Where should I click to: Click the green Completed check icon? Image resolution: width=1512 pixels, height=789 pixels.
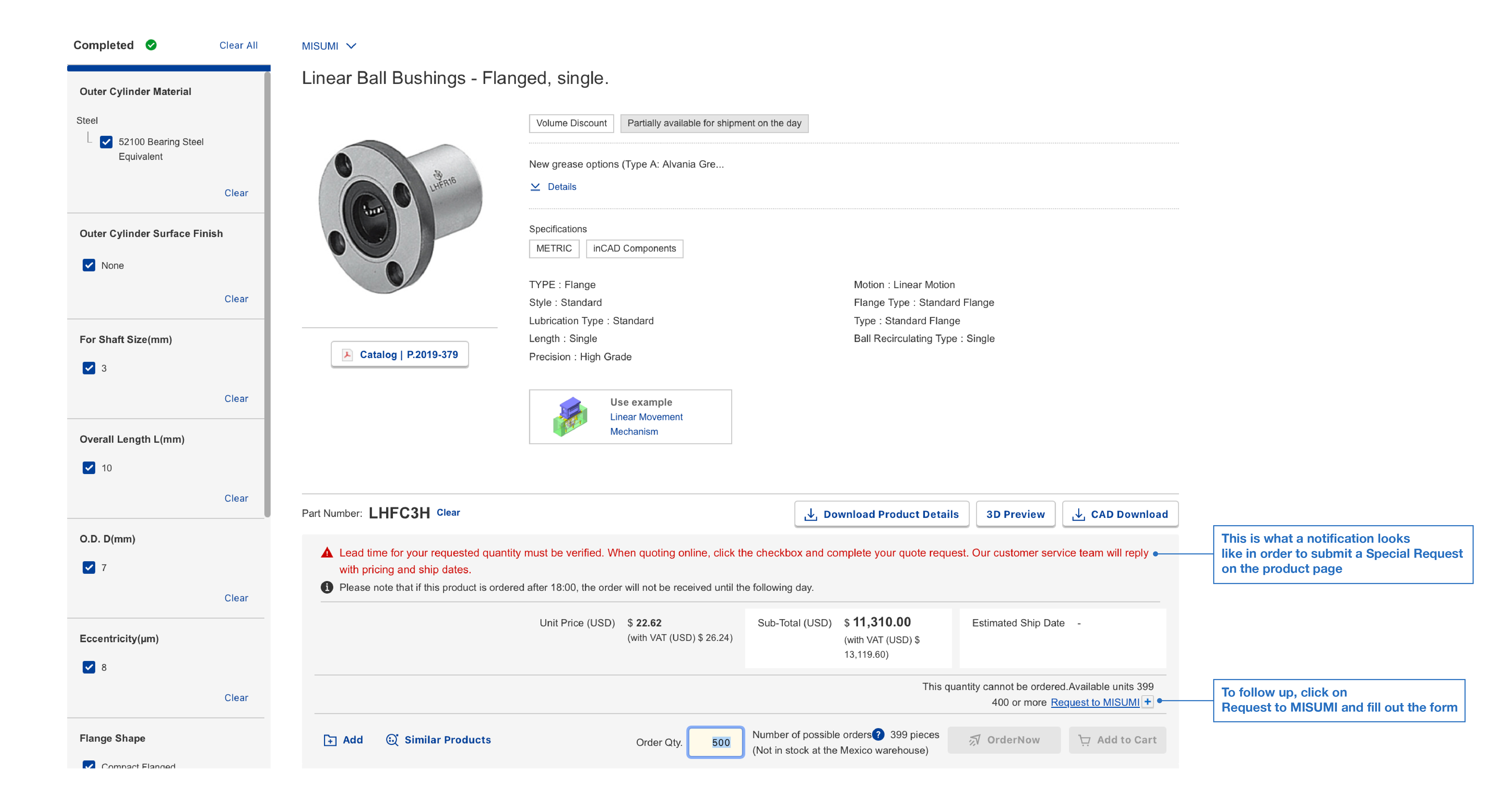(x=151, y=45)
